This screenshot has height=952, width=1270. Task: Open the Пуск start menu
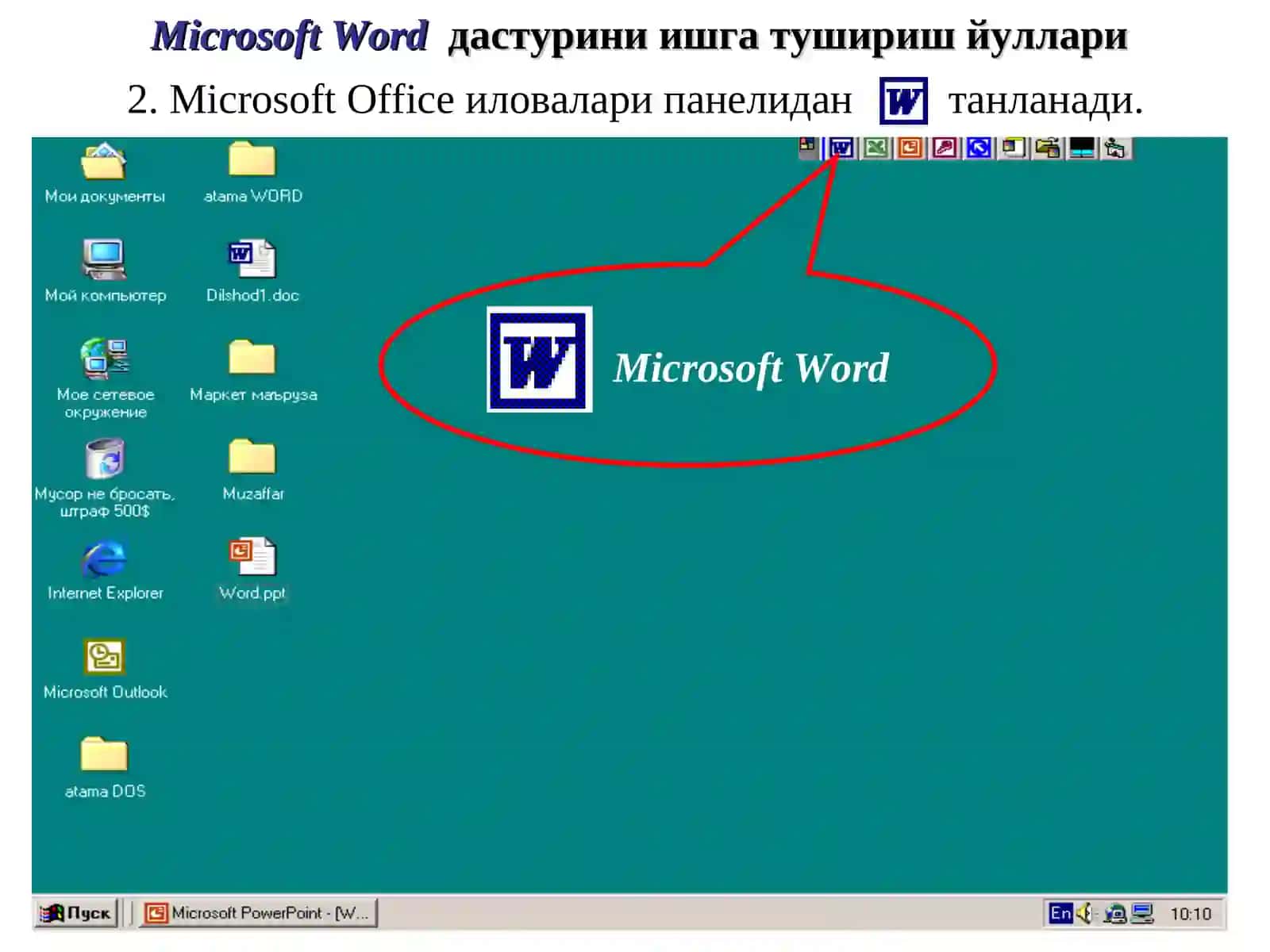(x=75, y=913)
